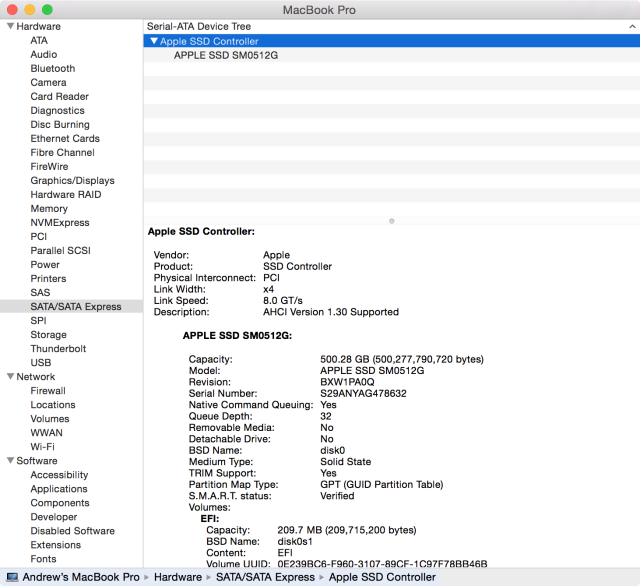640x586 pixels.
Task: Open Card Reader info
Action: click(x=60, y=96)
